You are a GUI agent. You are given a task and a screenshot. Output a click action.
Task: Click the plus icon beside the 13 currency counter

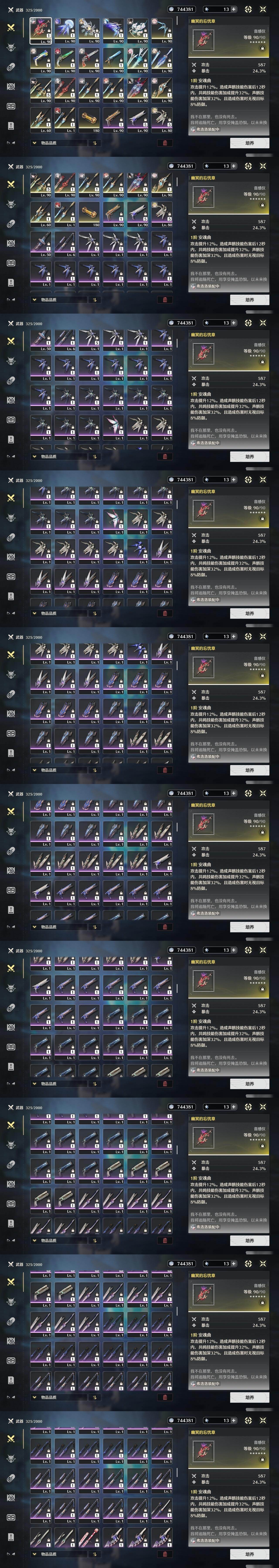(233, 9)
